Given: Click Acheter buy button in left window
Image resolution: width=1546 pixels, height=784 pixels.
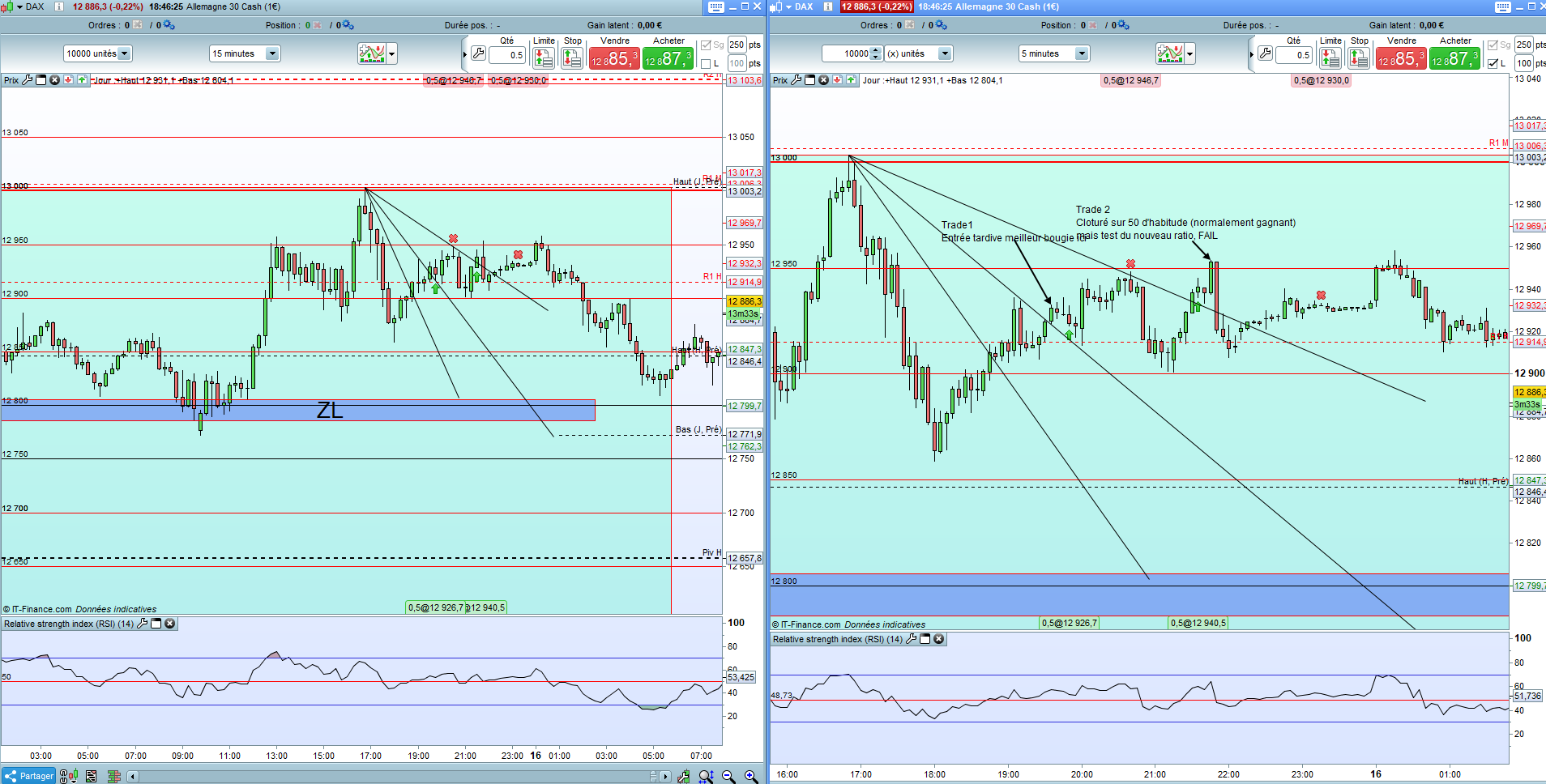Looking at the screenshot, I should 668,58.
